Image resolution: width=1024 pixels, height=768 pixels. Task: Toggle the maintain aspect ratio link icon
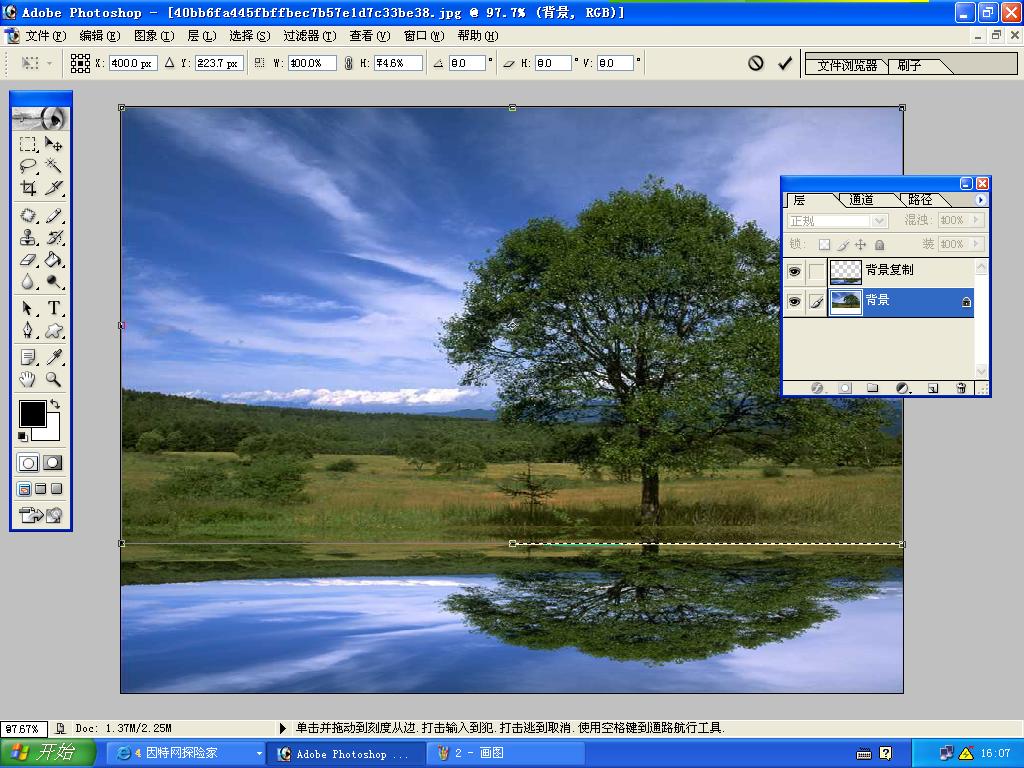(x=348, y=63)
